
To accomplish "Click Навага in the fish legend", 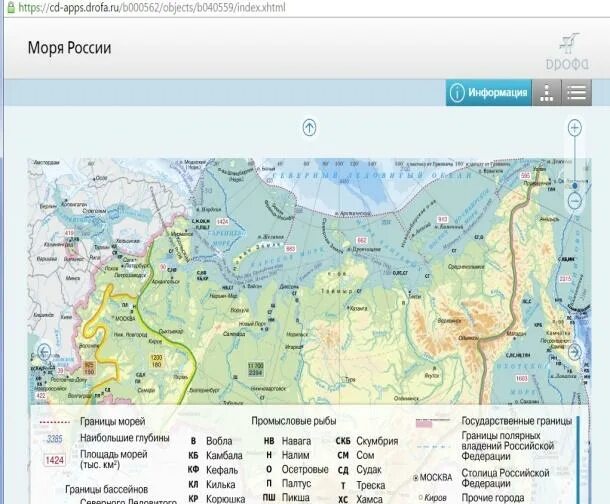I will [296, 441].
